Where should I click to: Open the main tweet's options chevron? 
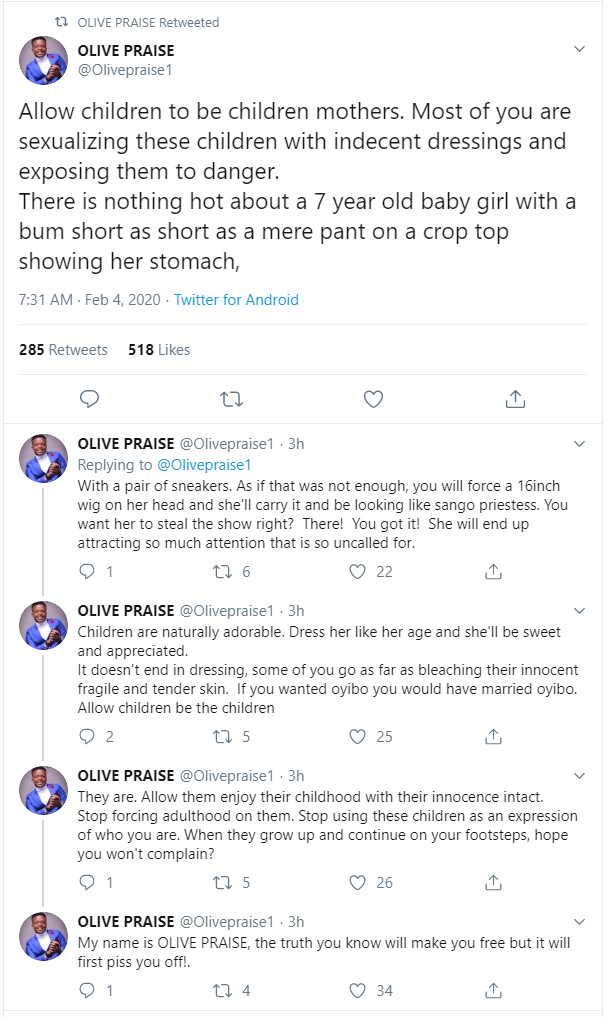point(579,49)
